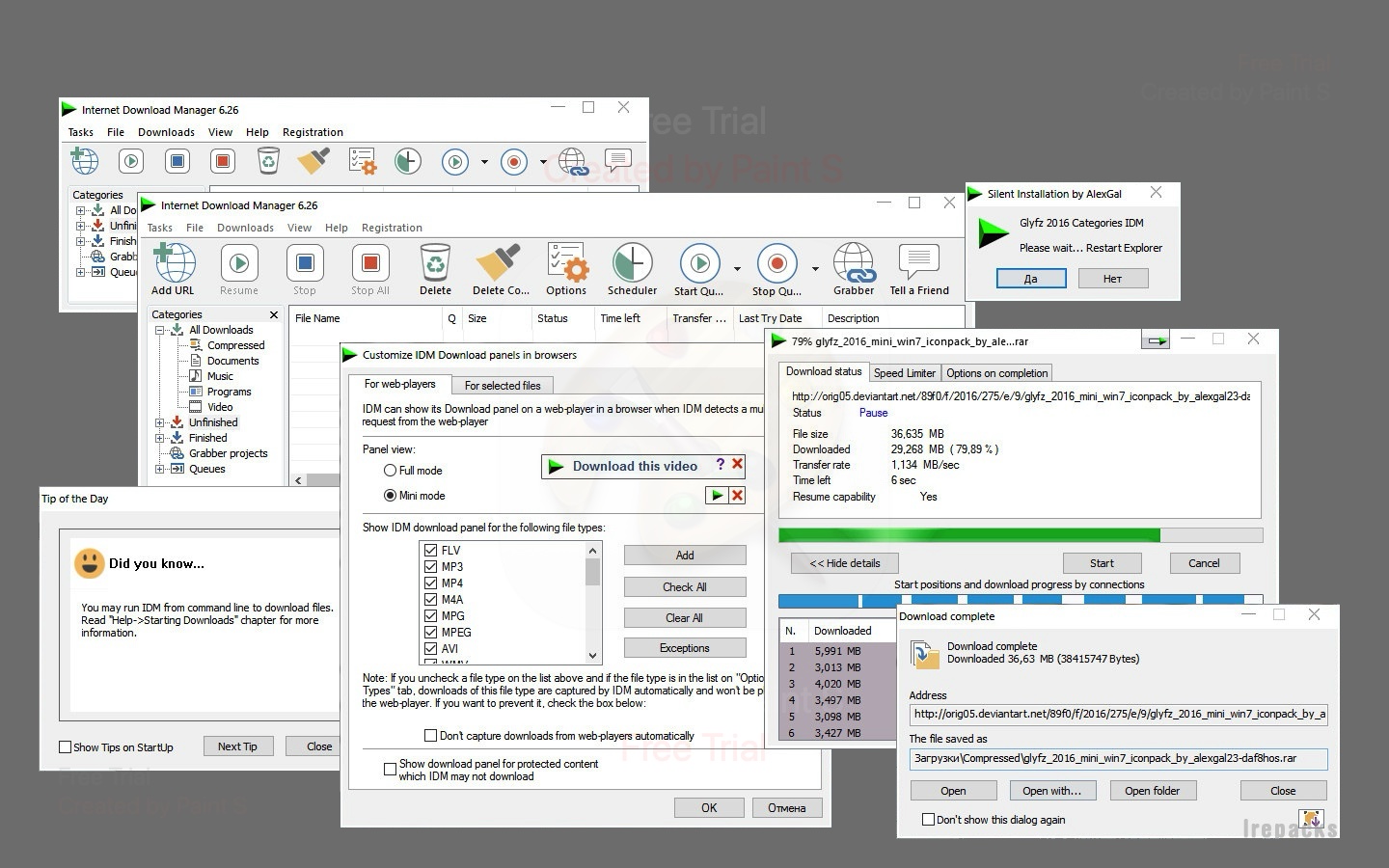Open Start Queue dropdown arrow in front toolbar
This screenshot has height=868, width=1389.
click(x=737, y=269)
